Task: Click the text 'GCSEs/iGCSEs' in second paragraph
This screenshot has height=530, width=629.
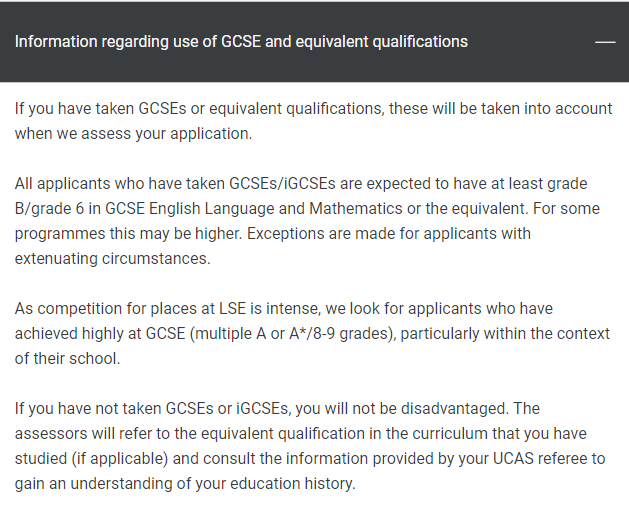Action: 282,184
